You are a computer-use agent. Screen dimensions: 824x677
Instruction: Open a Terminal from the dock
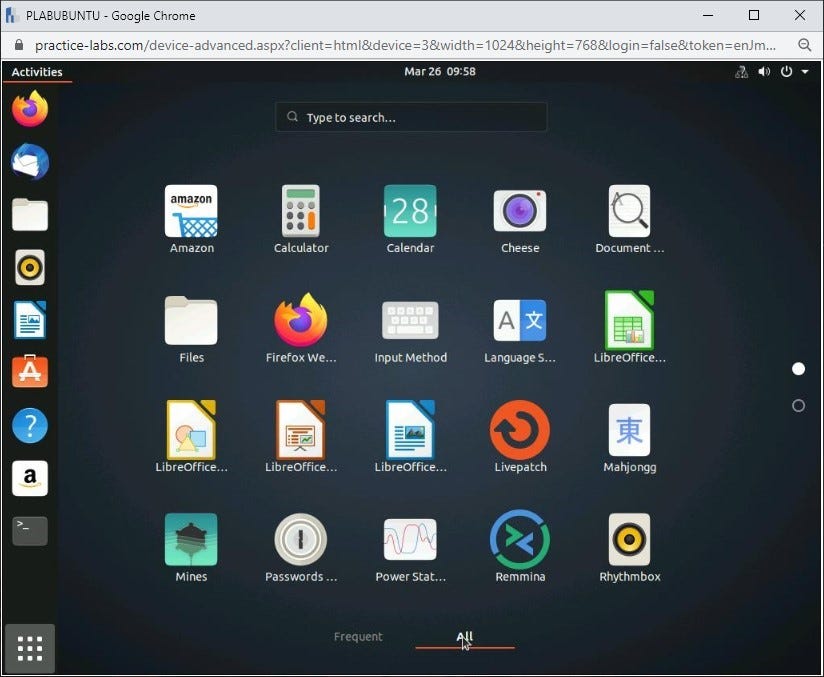click(29, 531)
